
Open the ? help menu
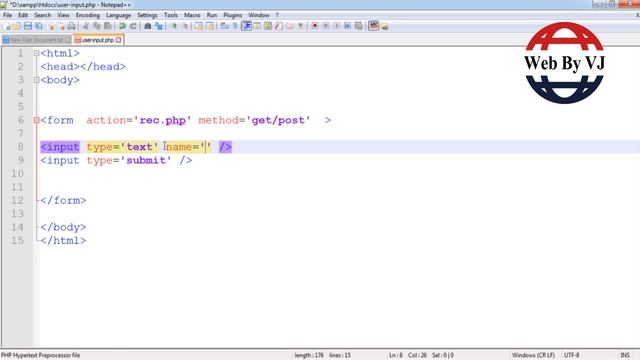(277, 15)
